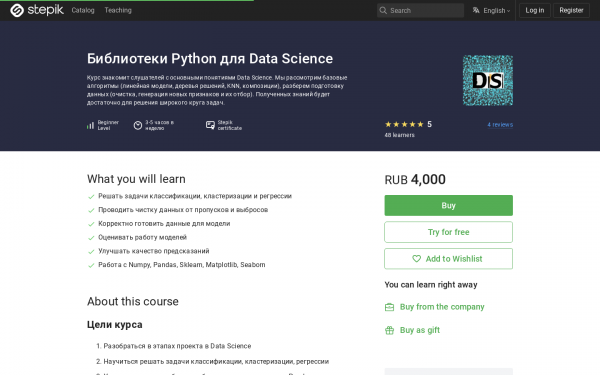Focus the Search input field

tap(420, 10)
